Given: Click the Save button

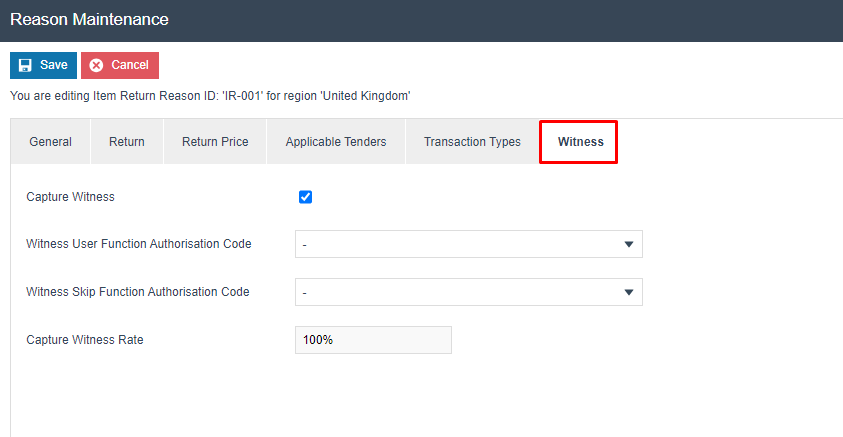Looking at the screenshot, I should point(44,65).
